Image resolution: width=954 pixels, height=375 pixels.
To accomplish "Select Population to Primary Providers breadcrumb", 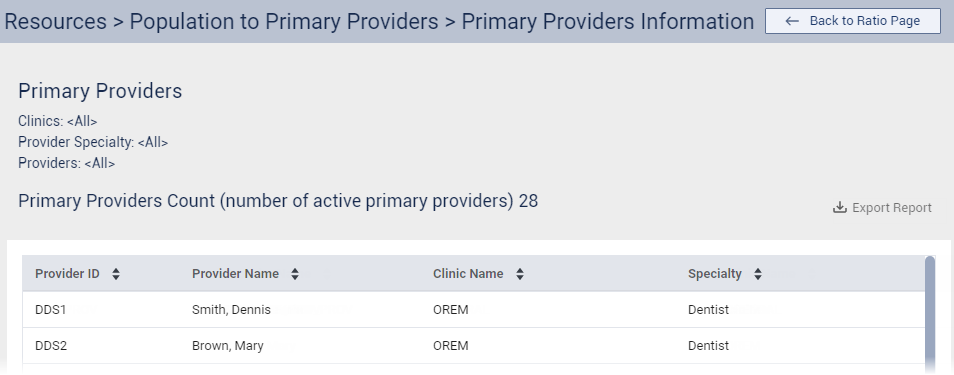I will tap(284, 21).
